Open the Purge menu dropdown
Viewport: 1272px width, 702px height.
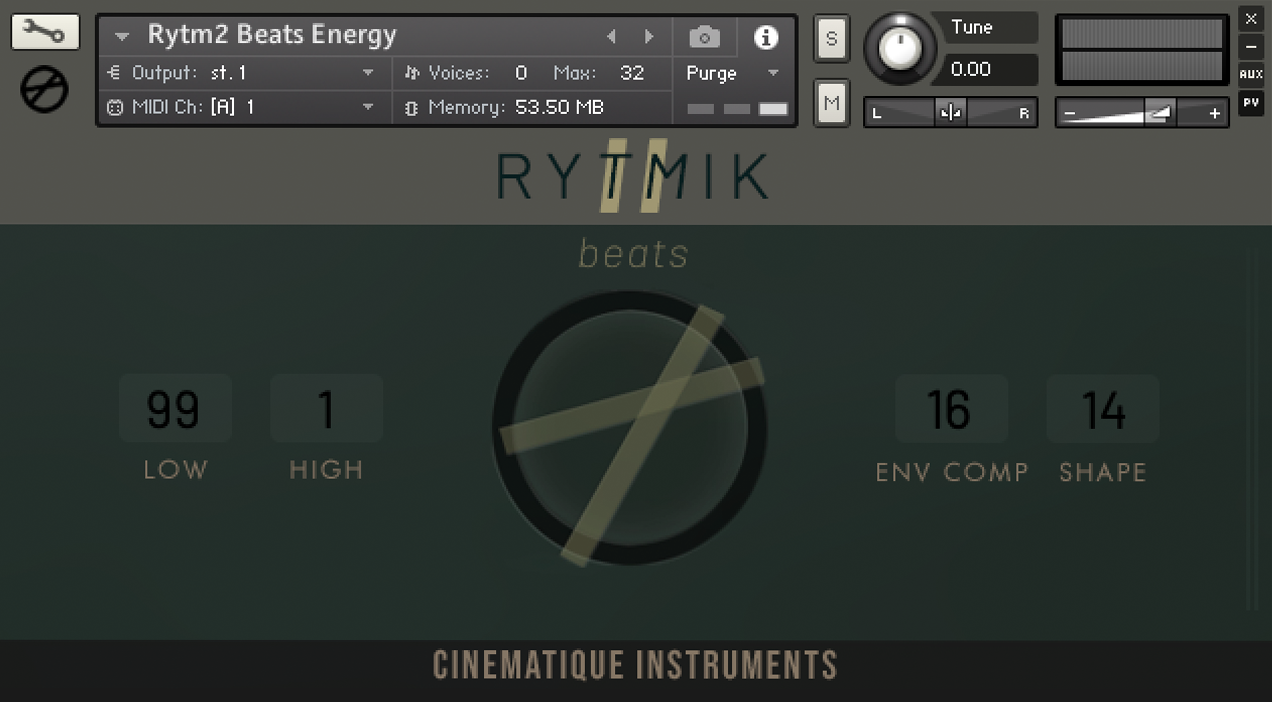tap(732, 73)
